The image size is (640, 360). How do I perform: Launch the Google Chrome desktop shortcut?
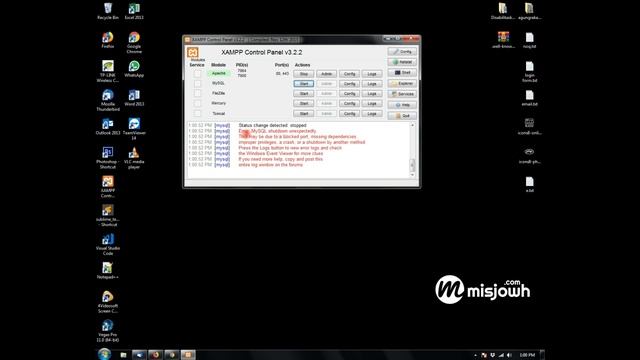(x=134, y=42)
